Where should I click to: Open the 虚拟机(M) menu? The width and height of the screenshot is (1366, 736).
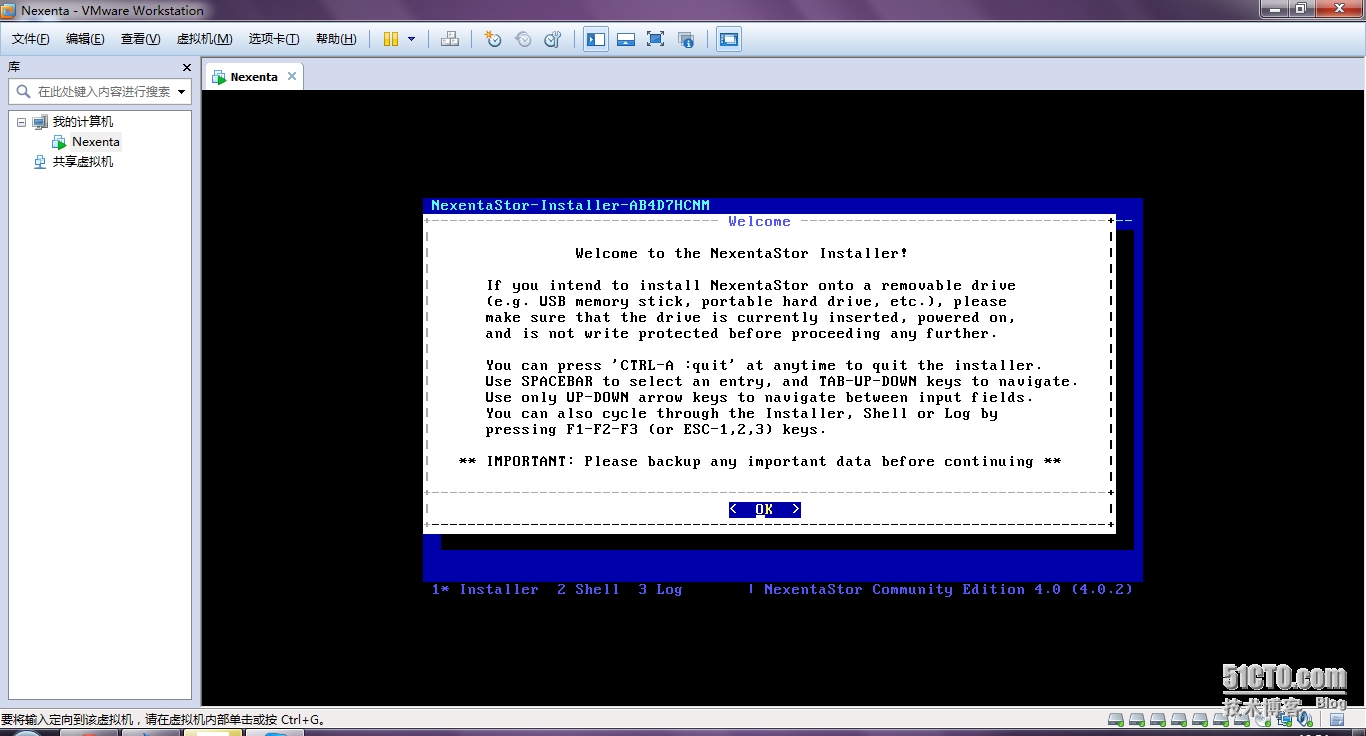pos(204,39)
